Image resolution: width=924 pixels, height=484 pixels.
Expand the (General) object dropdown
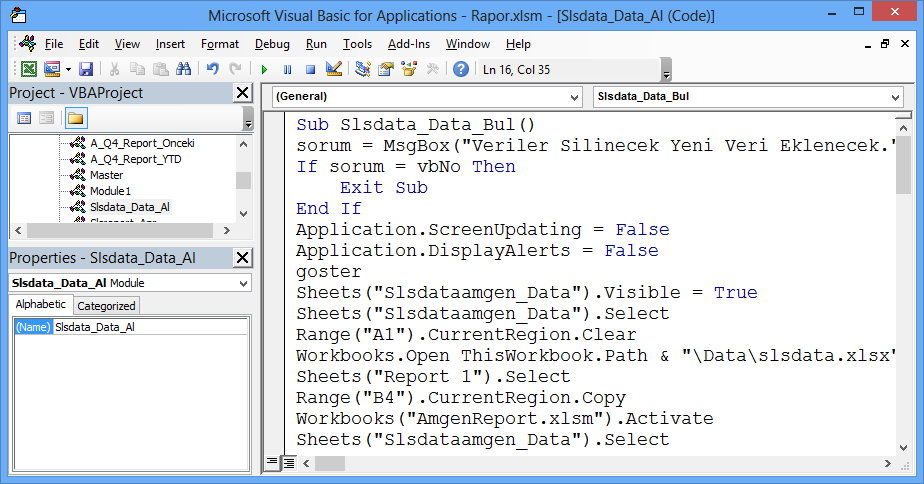tap(575, 97)
